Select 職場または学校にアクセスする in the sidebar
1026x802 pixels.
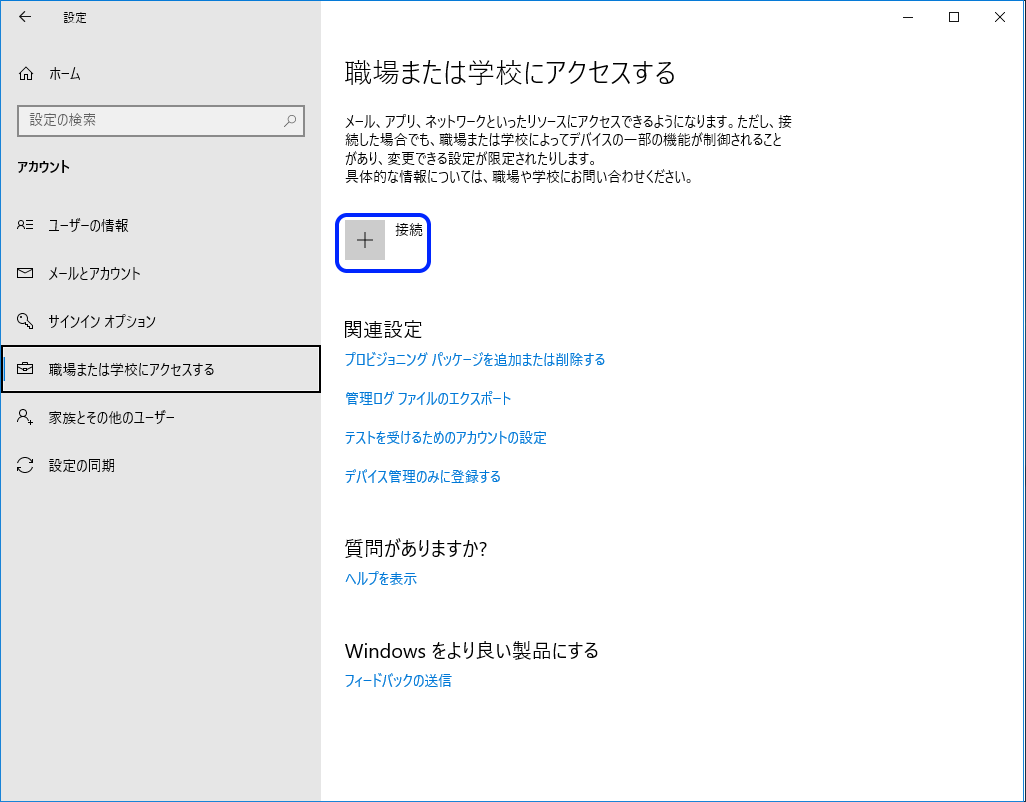161,369
